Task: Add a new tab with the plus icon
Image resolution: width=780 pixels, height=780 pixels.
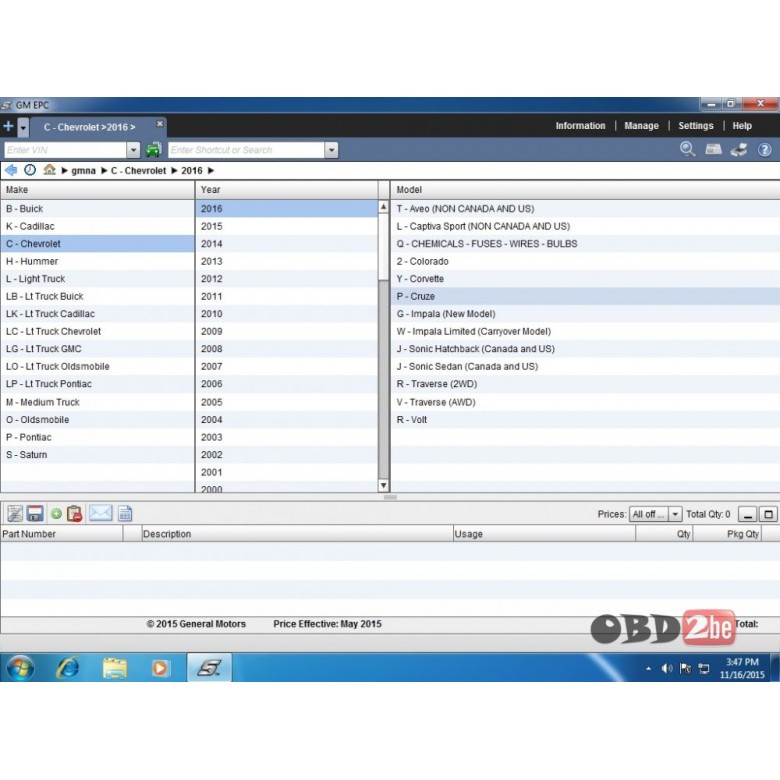Action: pyautogui.click(x=8, y=126)
